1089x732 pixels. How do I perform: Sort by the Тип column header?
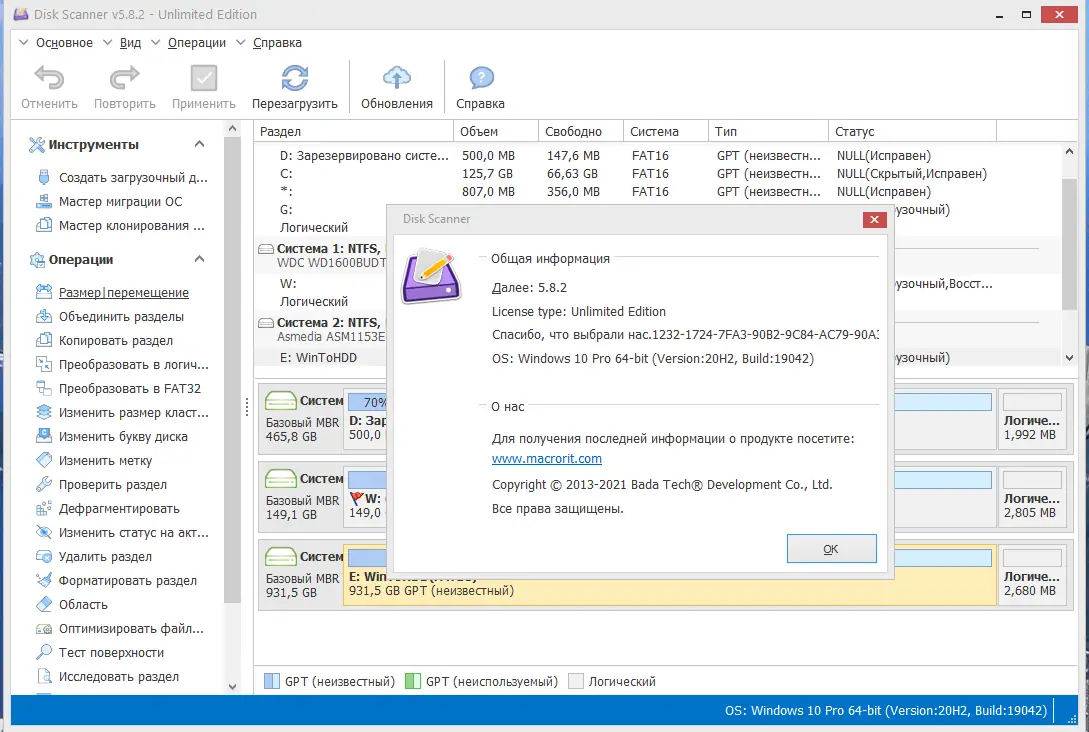[768, 131]
